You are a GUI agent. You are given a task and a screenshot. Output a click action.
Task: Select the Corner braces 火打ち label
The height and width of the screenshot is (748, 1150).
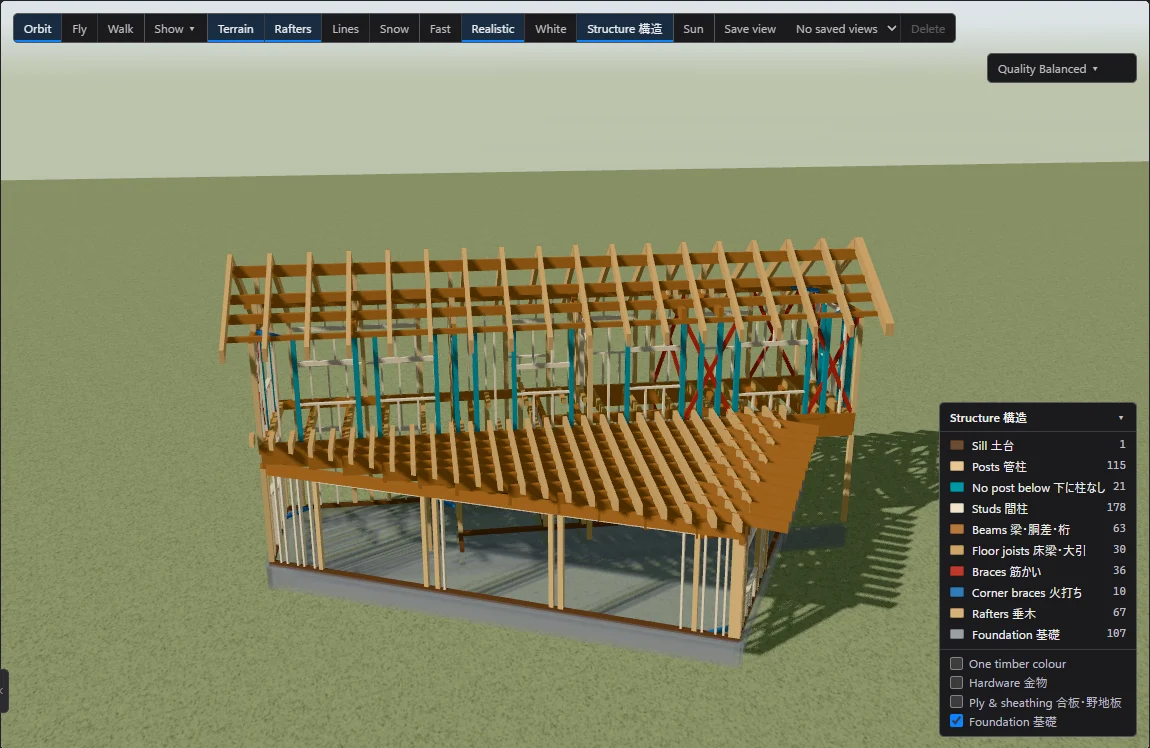coord(1027,593)
